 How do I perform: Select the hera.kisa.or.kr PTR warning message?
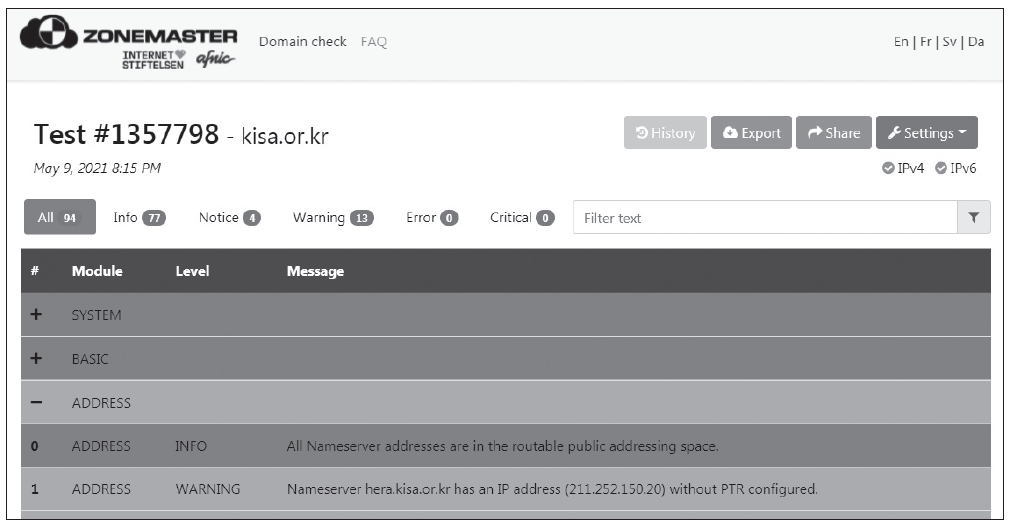tap(552, 489)
